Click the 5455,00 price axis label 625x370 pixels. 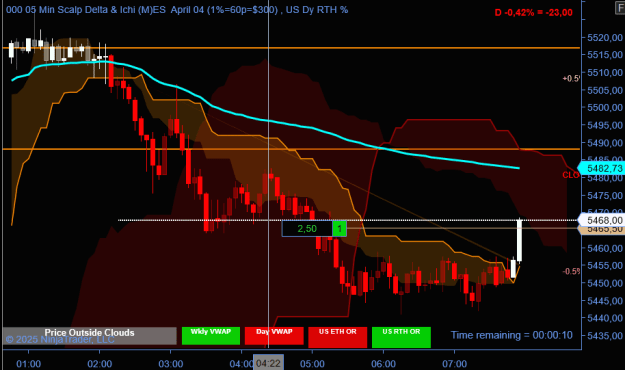pyautogui.click(x=605, y=265)
